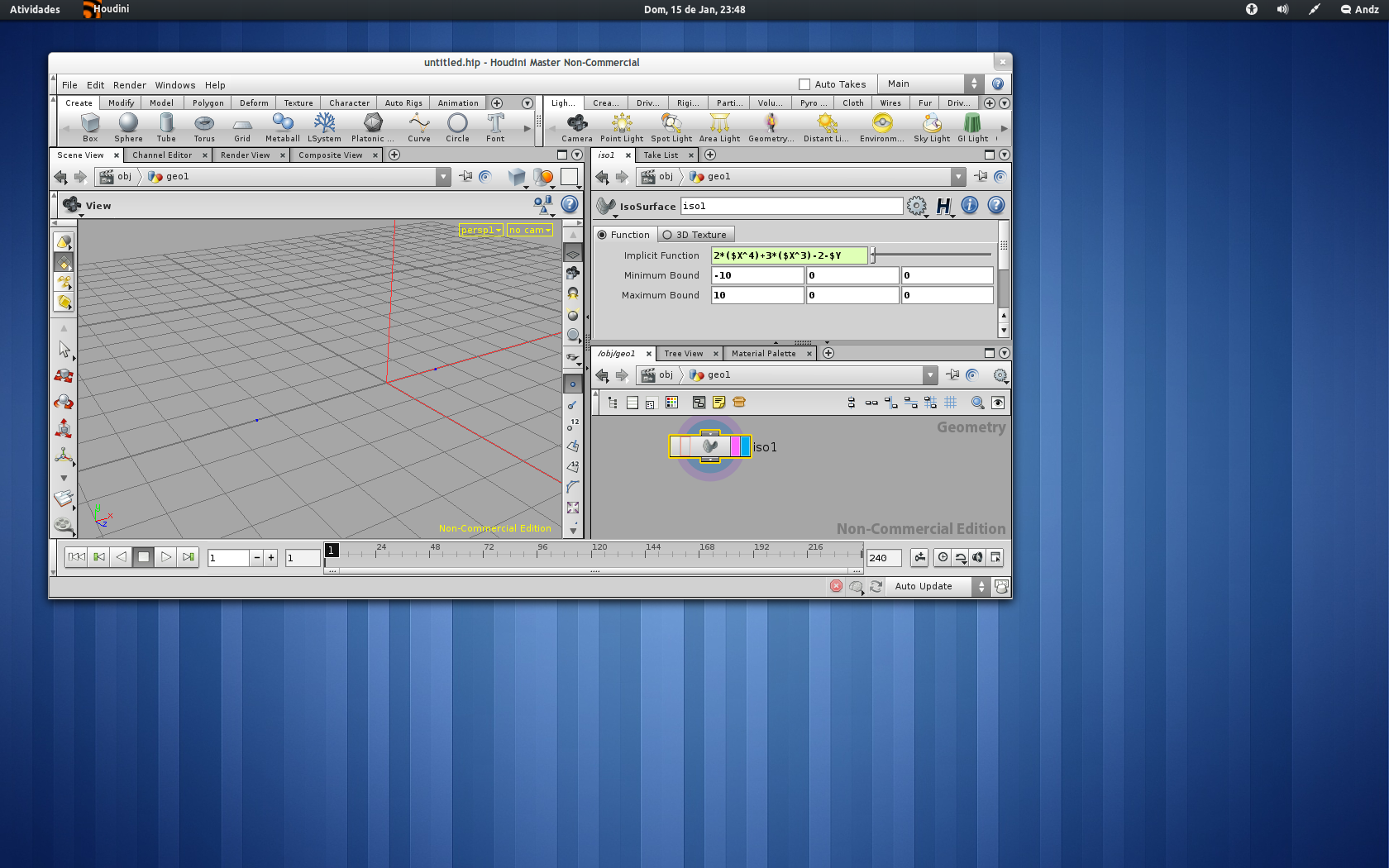Viewport: 1389px width, 868px height.
Task: Add a Camera from the lights shelf
Action: pos(577,127)
